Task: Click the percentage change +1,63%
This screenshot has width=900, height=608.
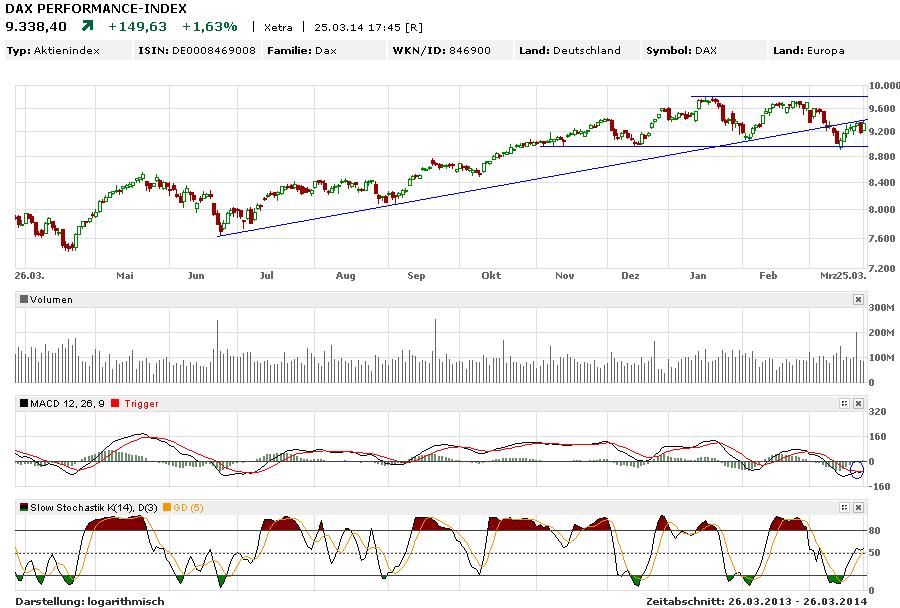Action: coord(210,27)
